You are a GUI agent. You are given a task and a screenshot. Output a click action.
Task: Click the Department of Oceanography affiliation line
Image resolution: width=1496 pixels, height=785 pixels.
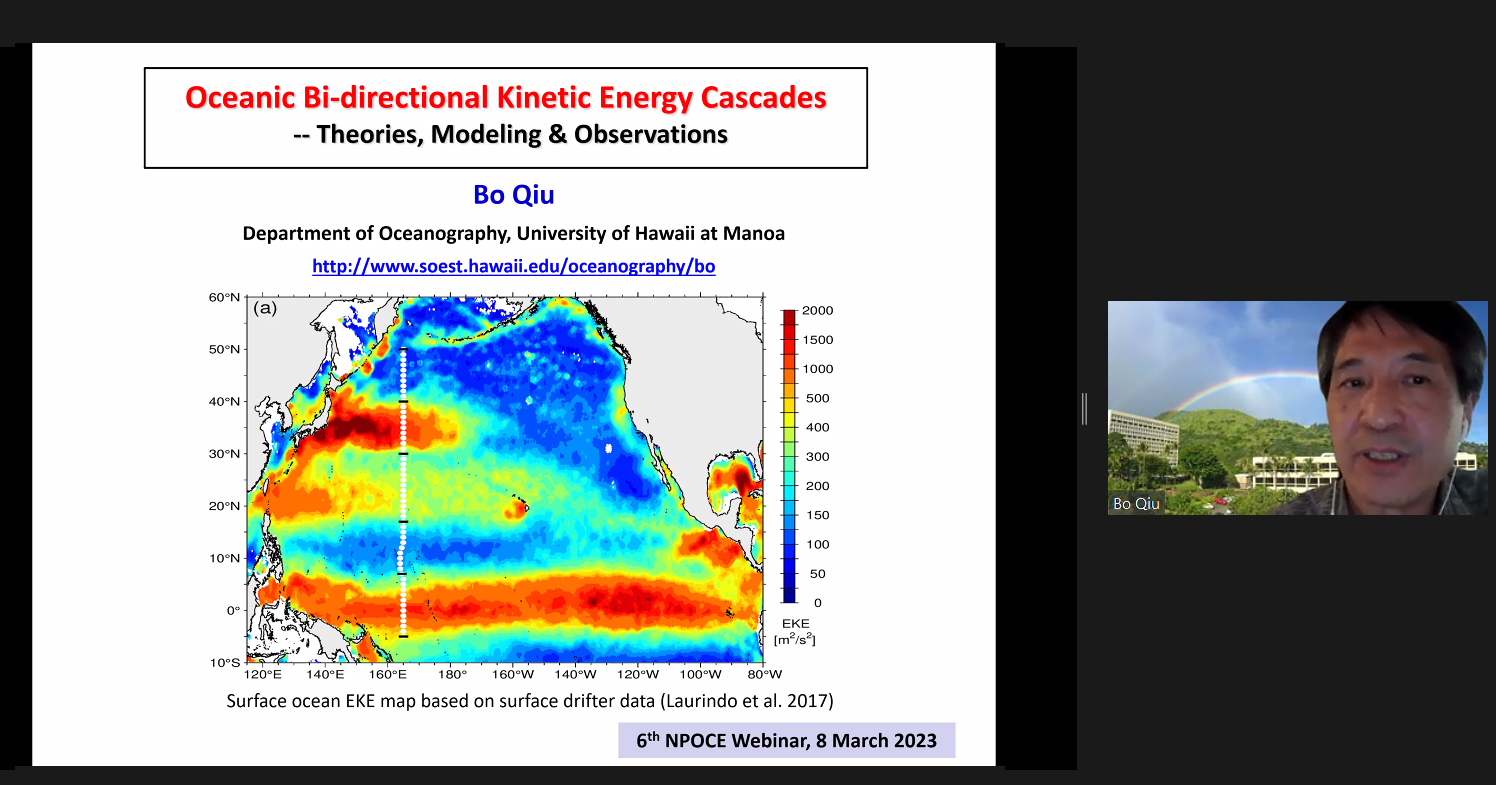pyautogui.click(x=513, y=233)
